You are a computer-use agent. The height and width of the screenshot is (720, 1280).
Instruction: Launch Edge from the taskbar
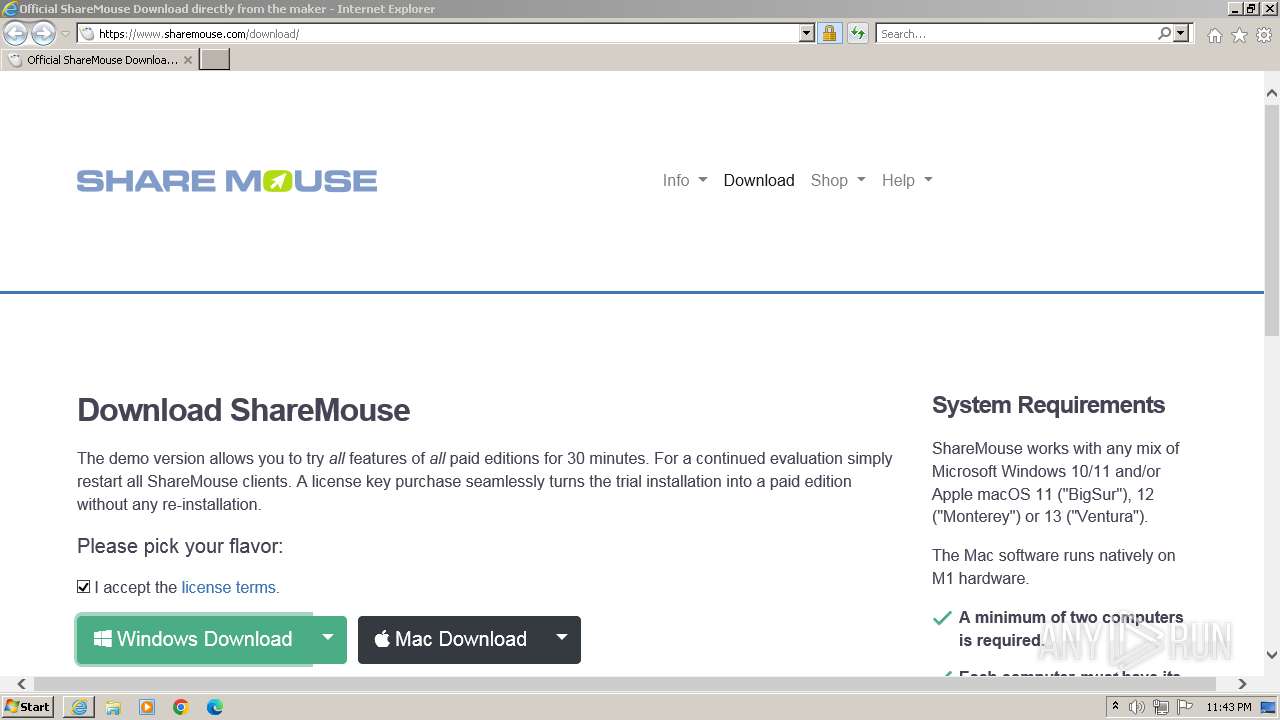click(215, 707)
